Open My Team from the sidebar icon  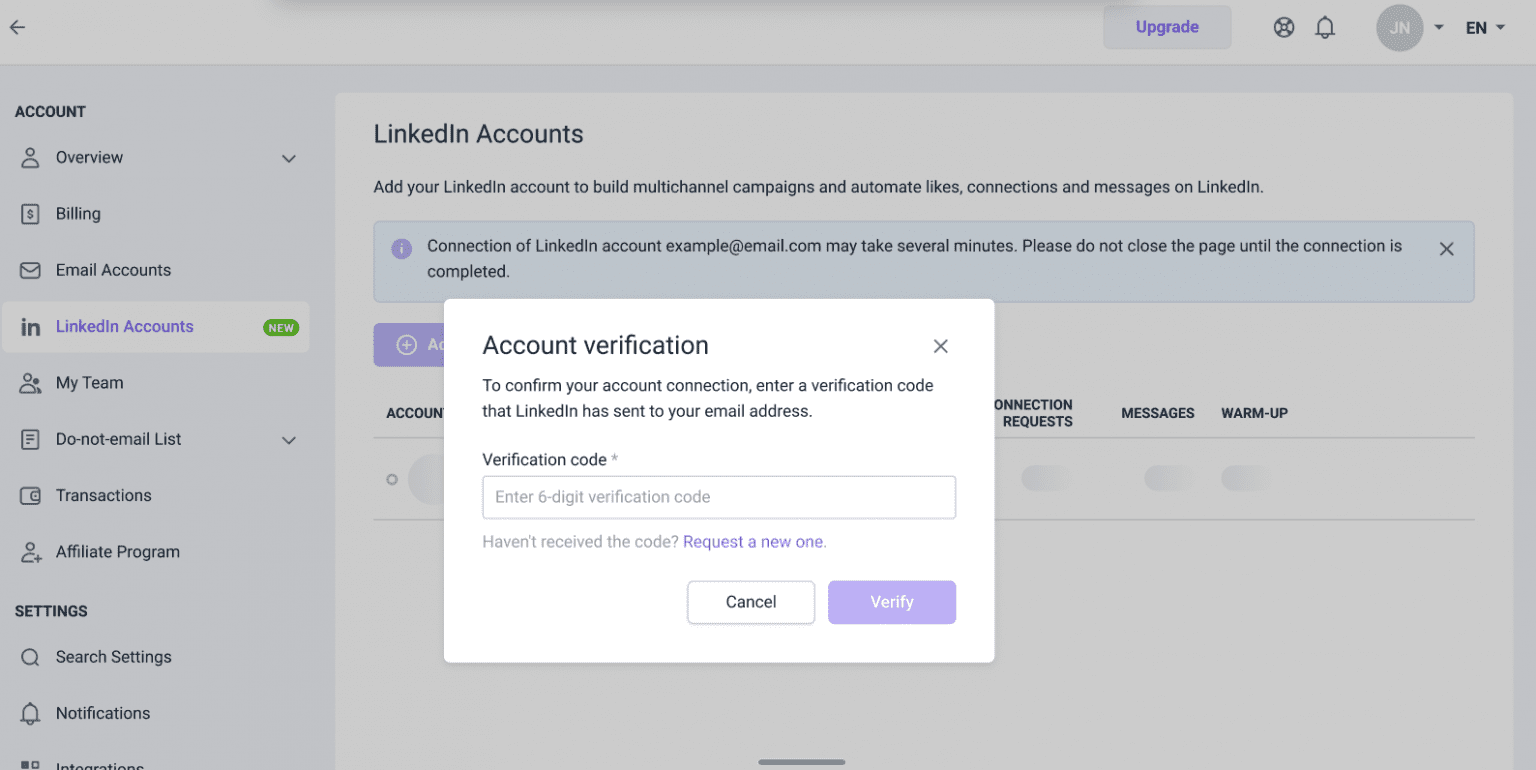click(x=30, y=382)
